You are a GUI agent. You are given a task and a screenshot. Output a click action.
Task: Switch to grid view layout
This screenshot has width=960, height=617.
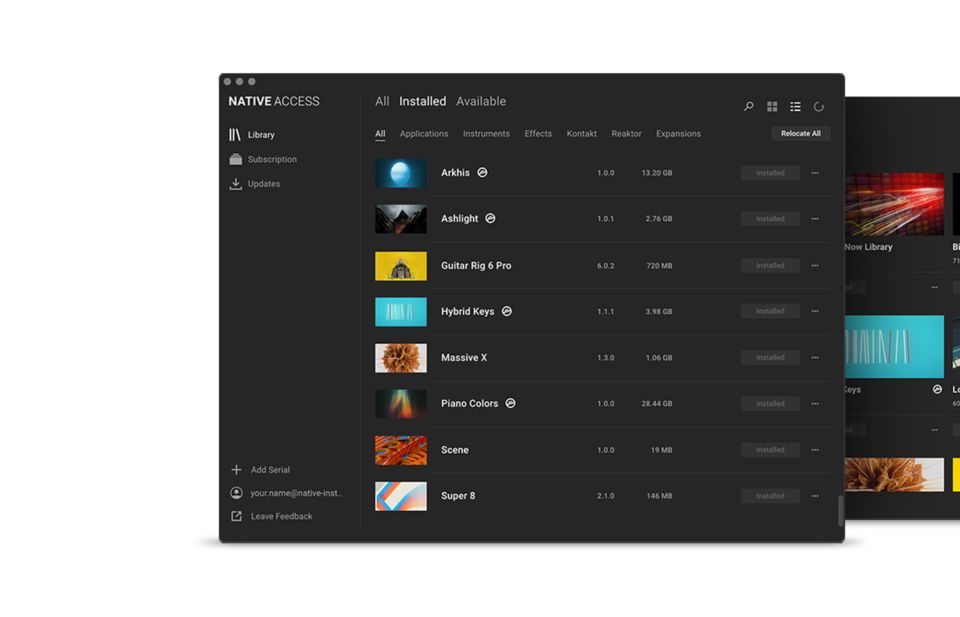(772, 107)
